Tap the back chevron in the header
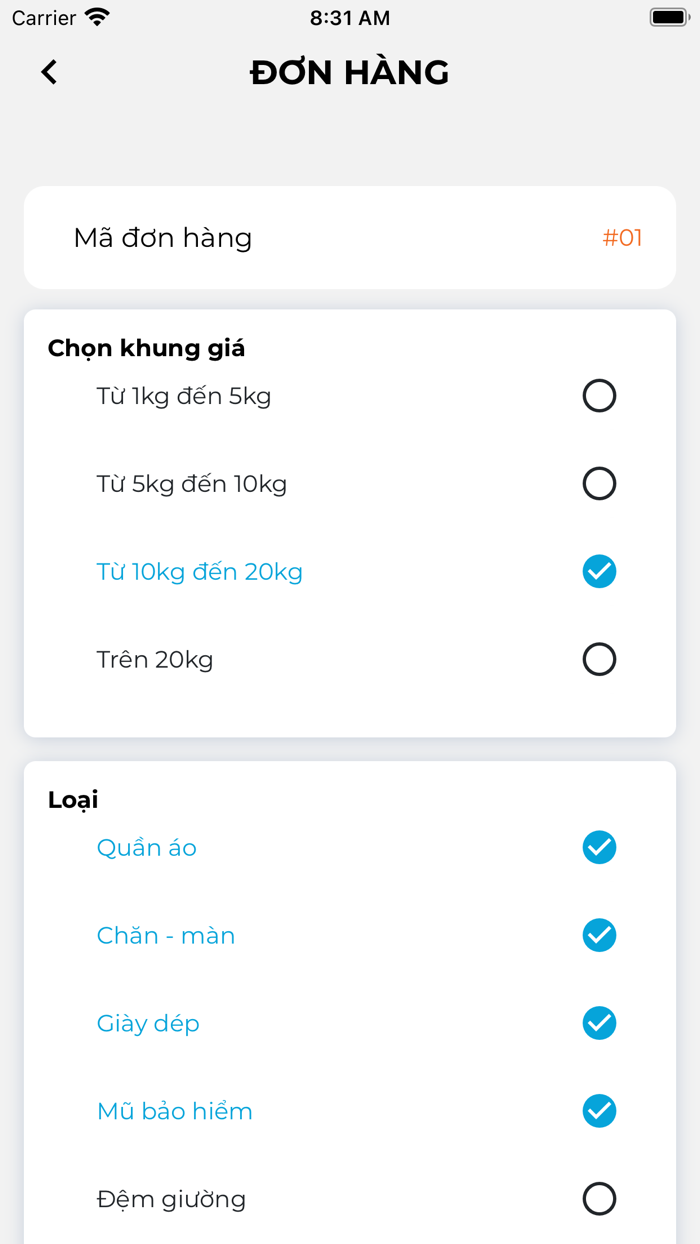 (x=49, y=72)
